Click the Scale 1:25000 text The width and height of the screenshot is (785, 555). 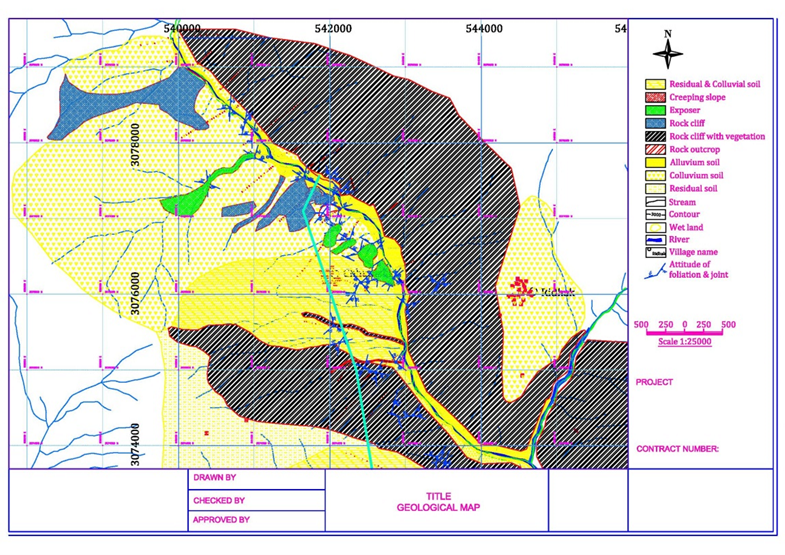click(x=684, y=342)
